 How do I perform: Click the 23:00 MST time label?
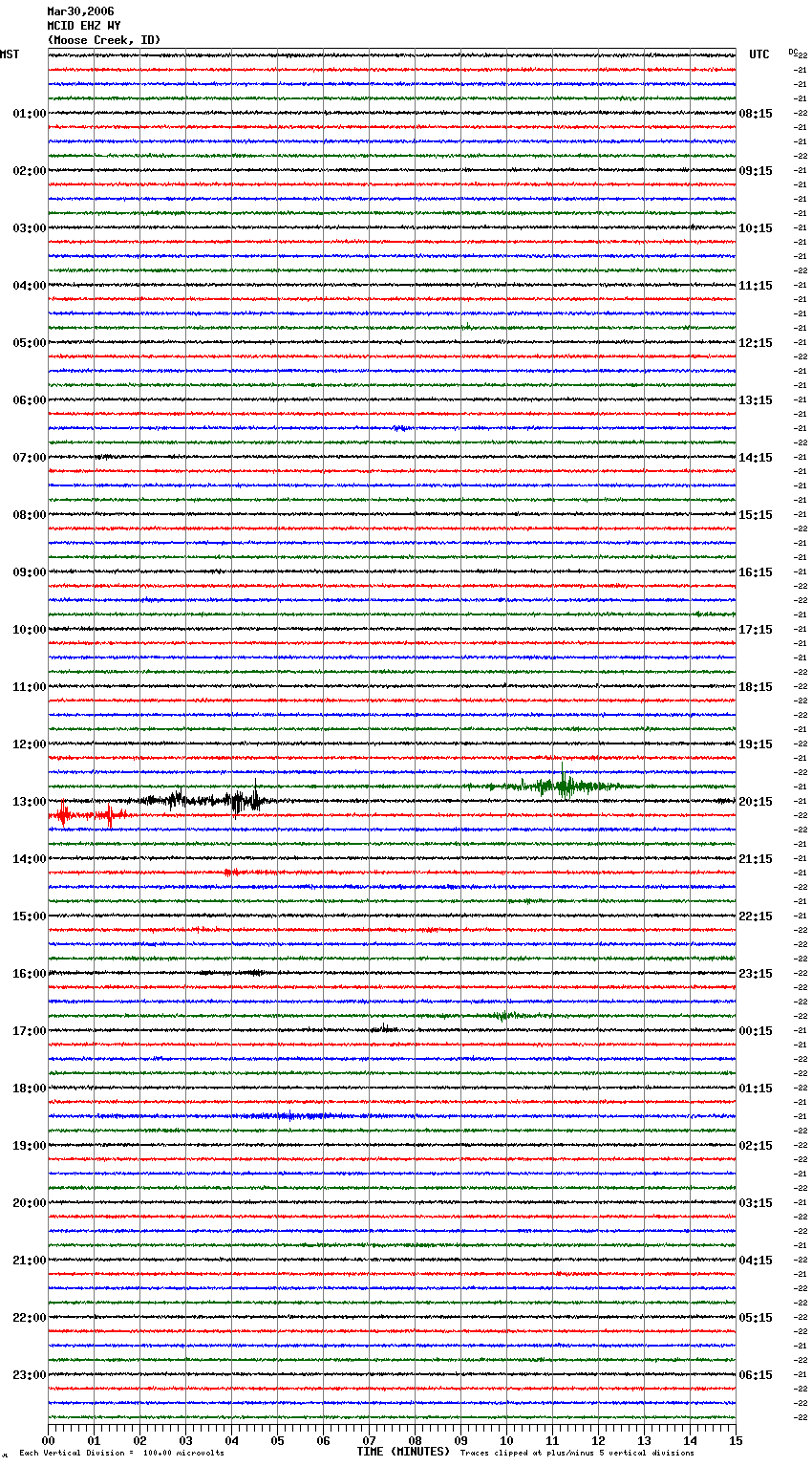(29, 1375)
